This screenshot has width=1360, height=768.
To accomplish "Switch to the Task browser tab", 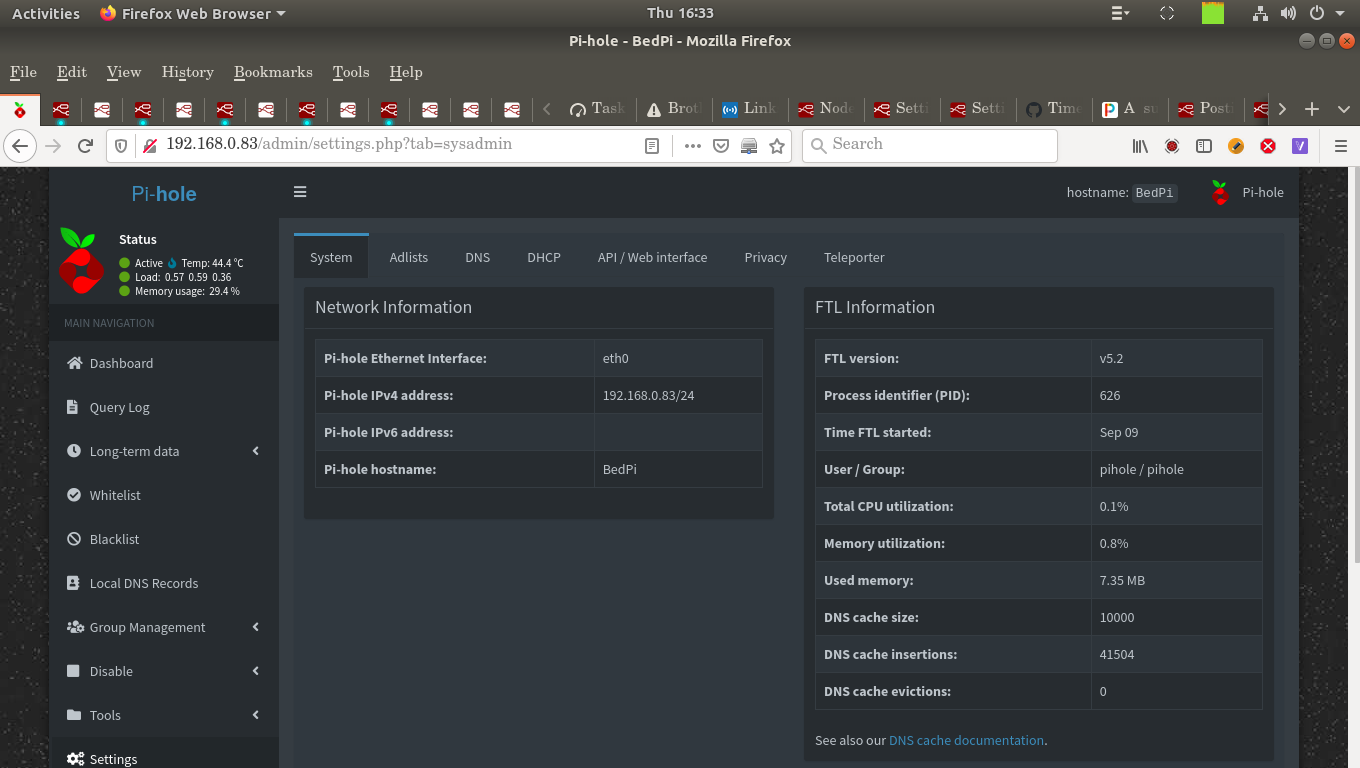I will click(596, 109).
